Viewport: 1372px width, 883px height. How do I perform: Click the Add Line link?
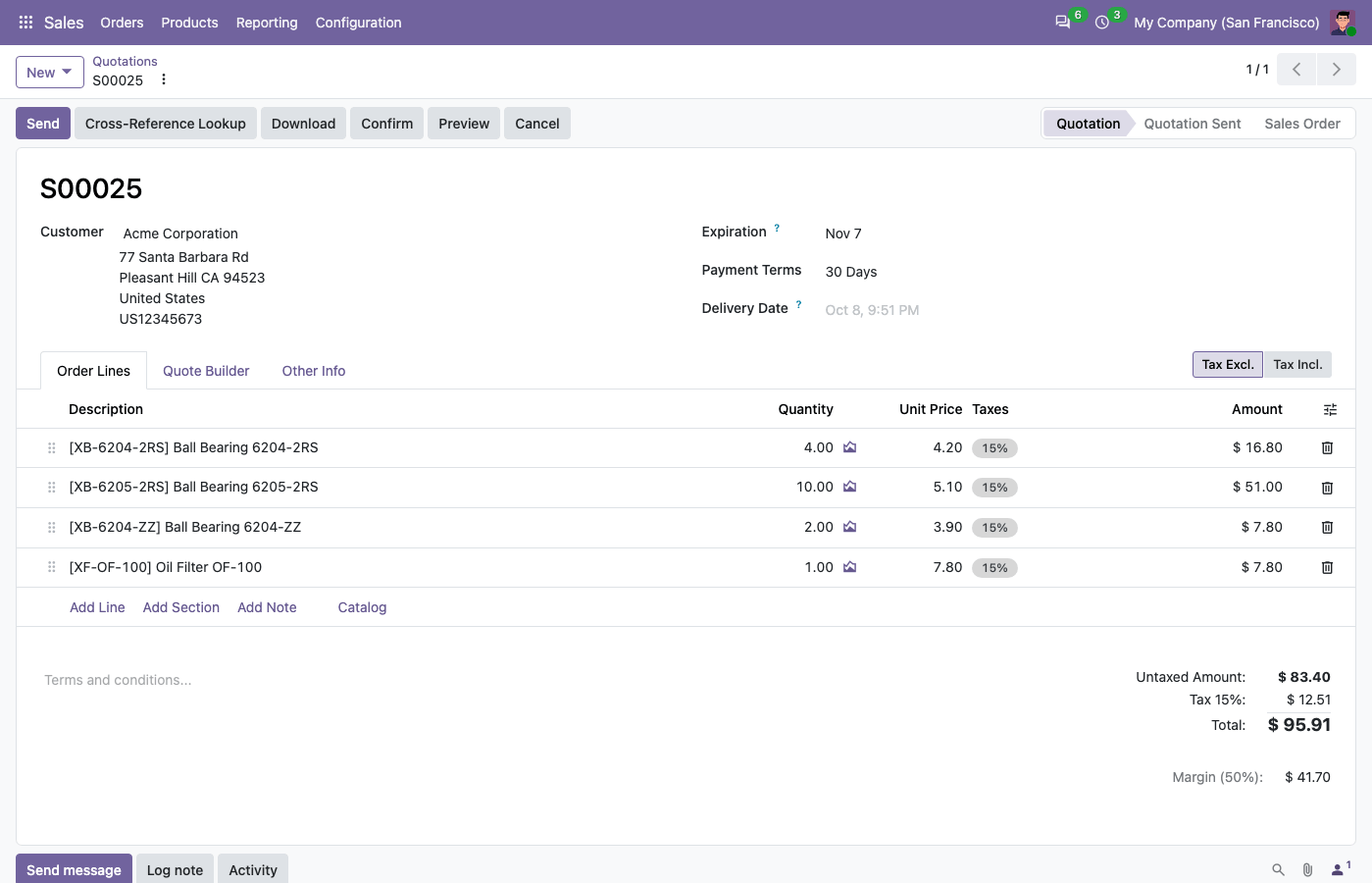[97, 607]
